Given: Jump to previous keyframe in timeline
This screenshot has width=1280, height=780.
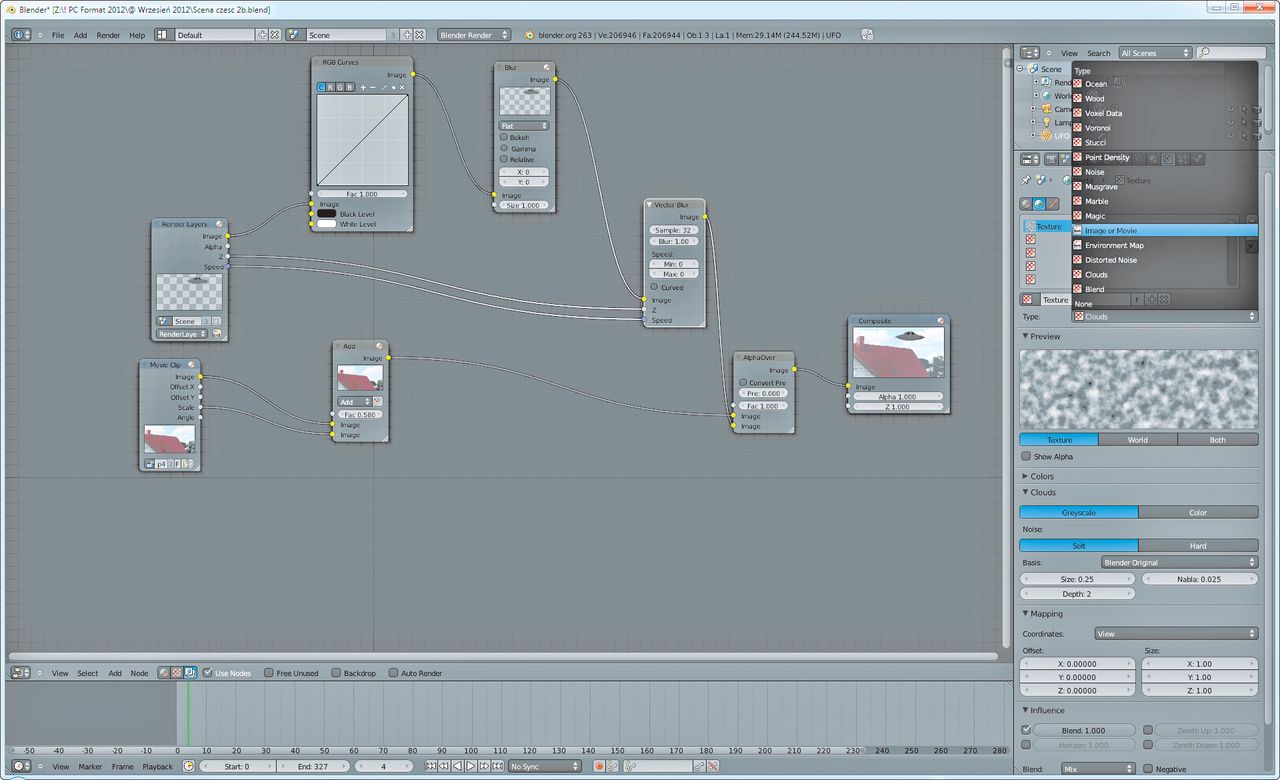Looking at the screenshot, I should 444,766.
